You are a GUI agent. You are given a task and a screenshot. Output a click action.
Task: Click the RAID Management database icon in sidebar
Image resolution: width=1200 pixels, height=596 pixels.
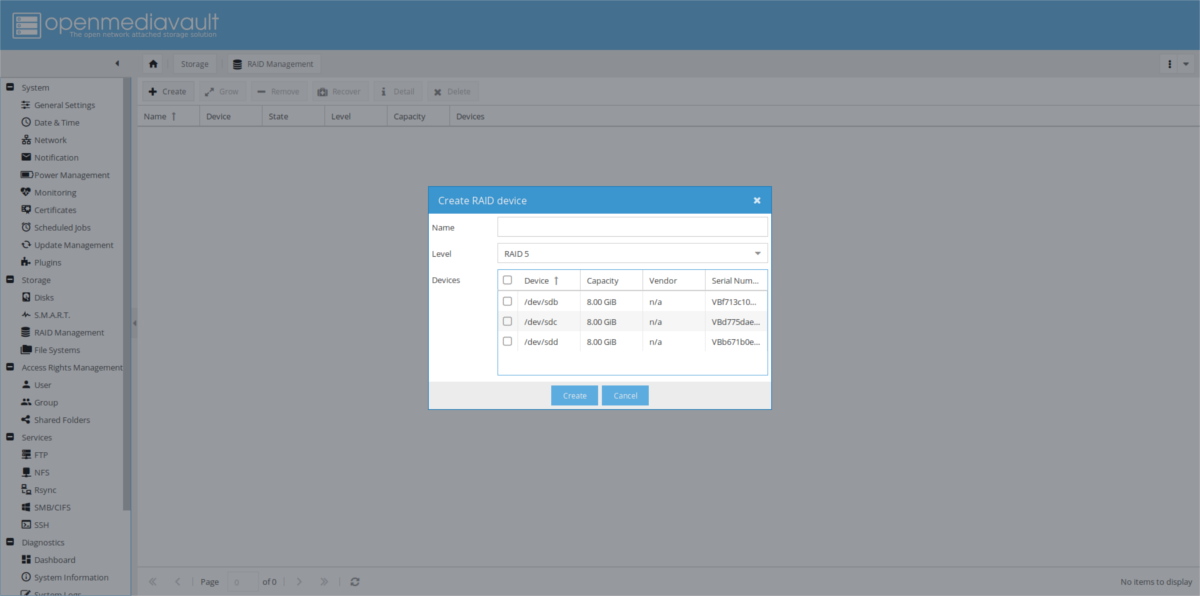(x=26, y=332)
